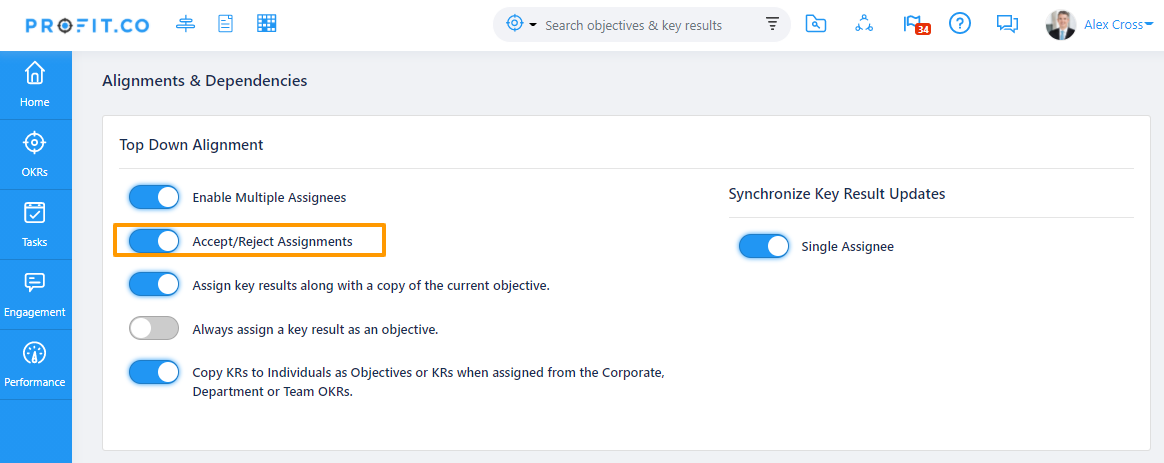The image size is (1164, 463).
Task: Enable Always assign key result as objective
Action: point(154,328)
